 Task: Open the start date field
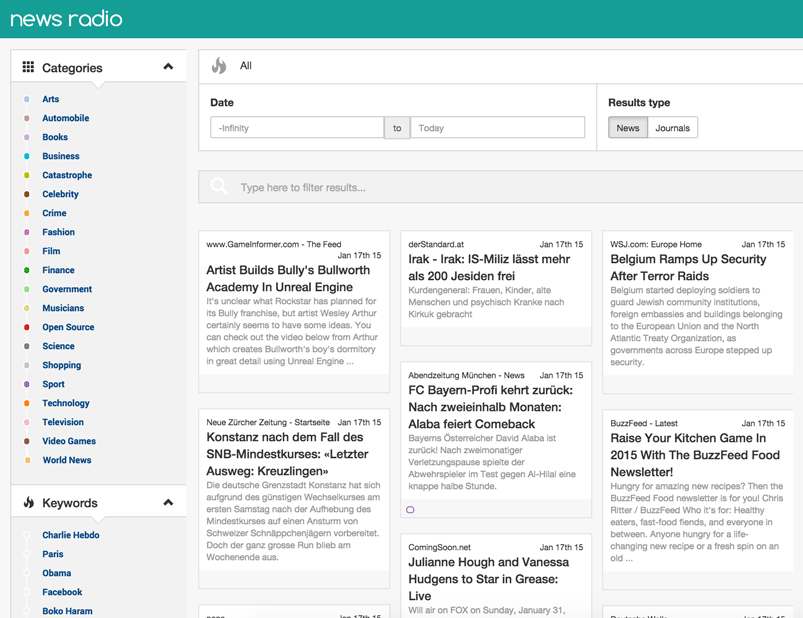coord(297,128)
